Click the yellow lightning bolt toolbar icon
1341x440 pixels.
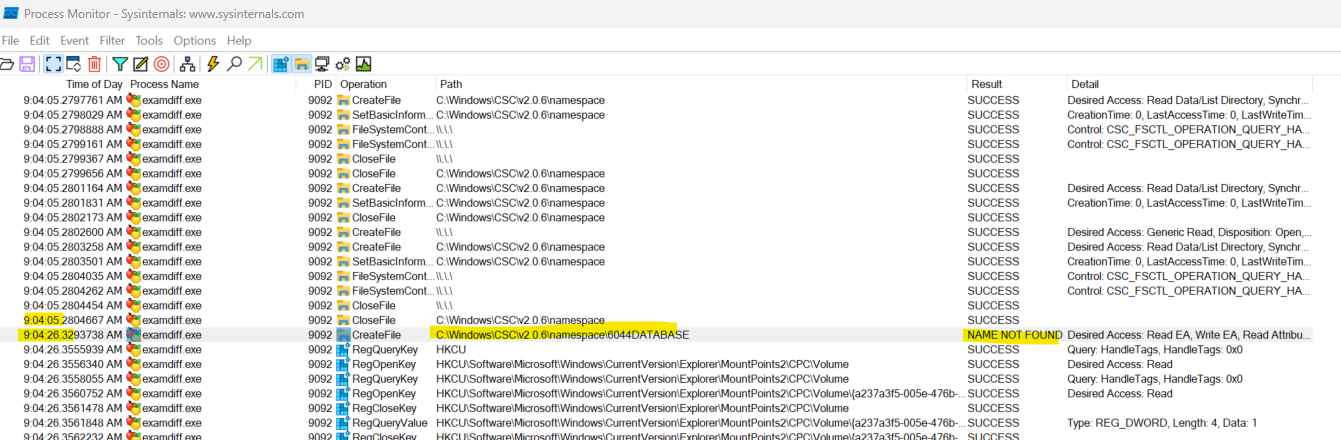pyautogui.click(x=213, y=64)
